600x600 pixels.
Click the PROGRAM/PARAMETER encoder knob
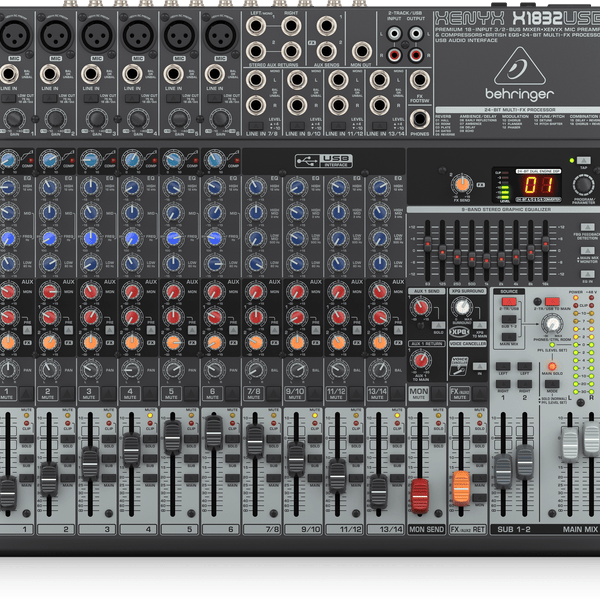(x=583, y=185)
